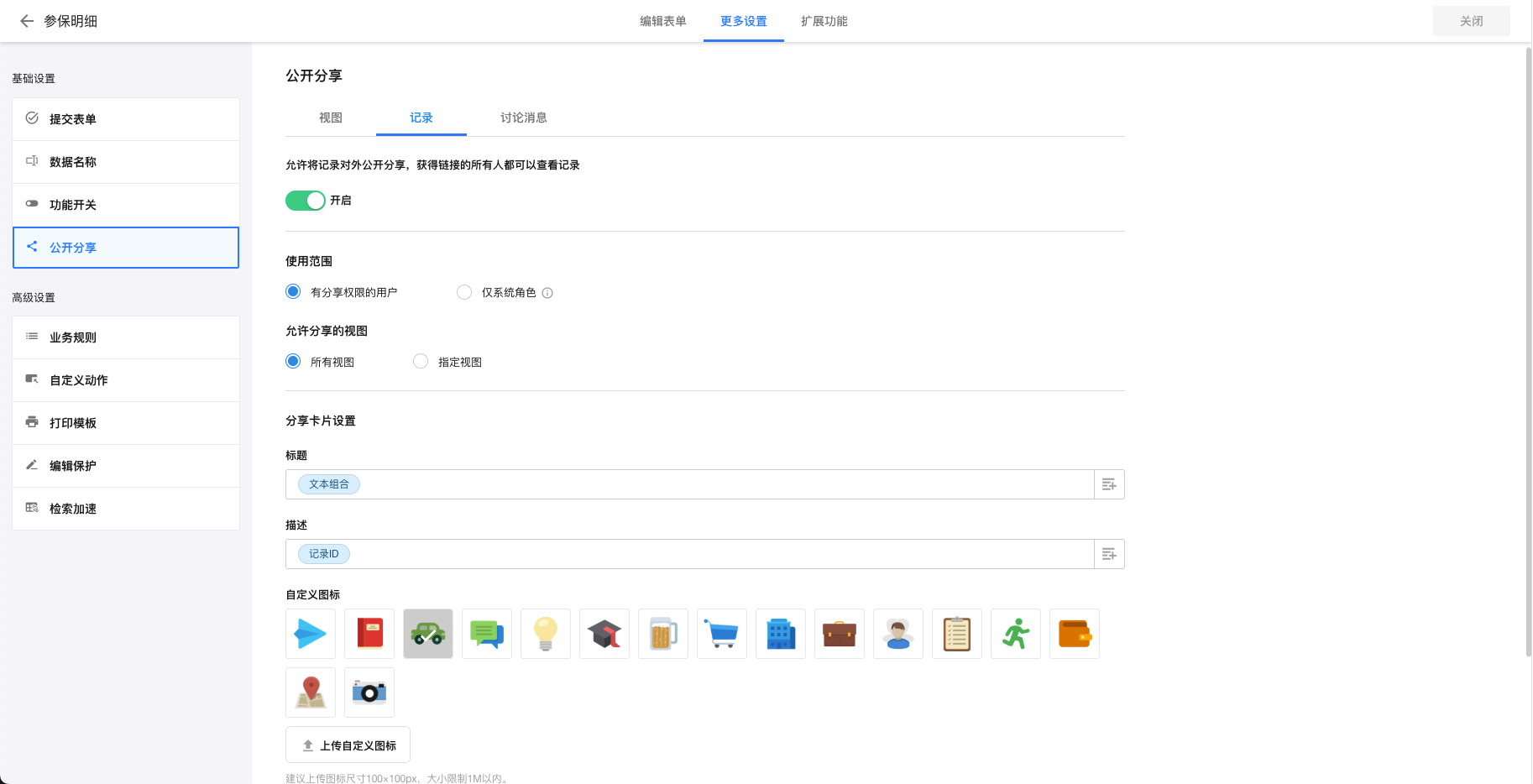Open field picker for 描述 input
Screen dimensions: 1533x784
coord(1109,554)
